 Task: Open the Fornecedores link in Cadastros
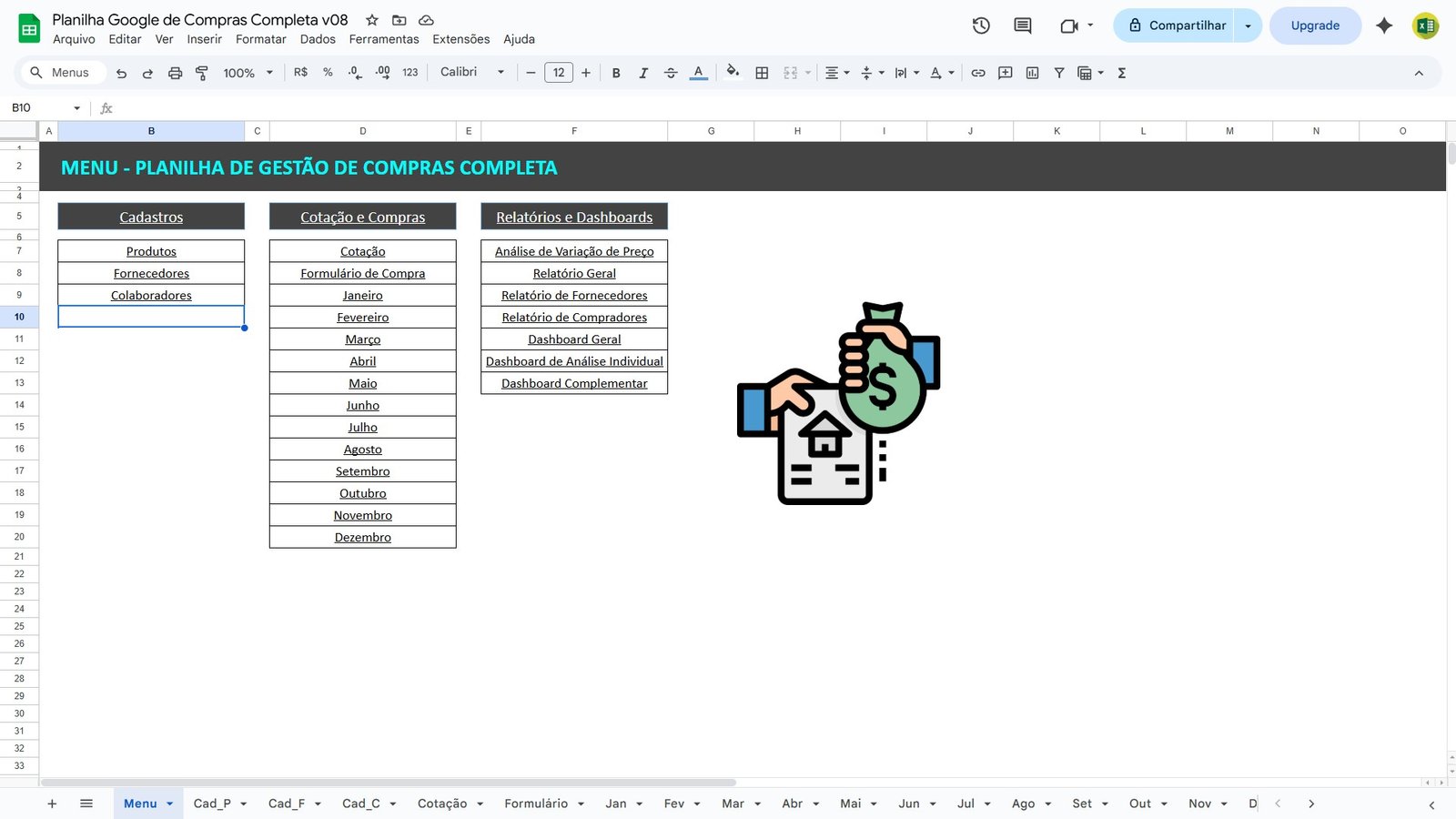[151, 273]
